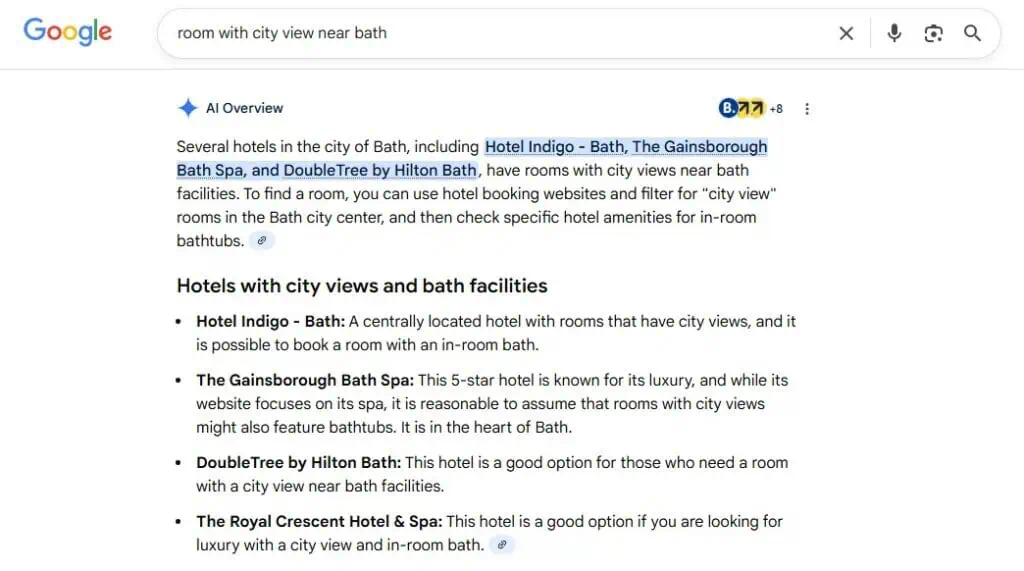The image size is (1024, 571).
Task: Select the bold "The Gainsborough Bath Spa:" bullet title
Action: 304,380
